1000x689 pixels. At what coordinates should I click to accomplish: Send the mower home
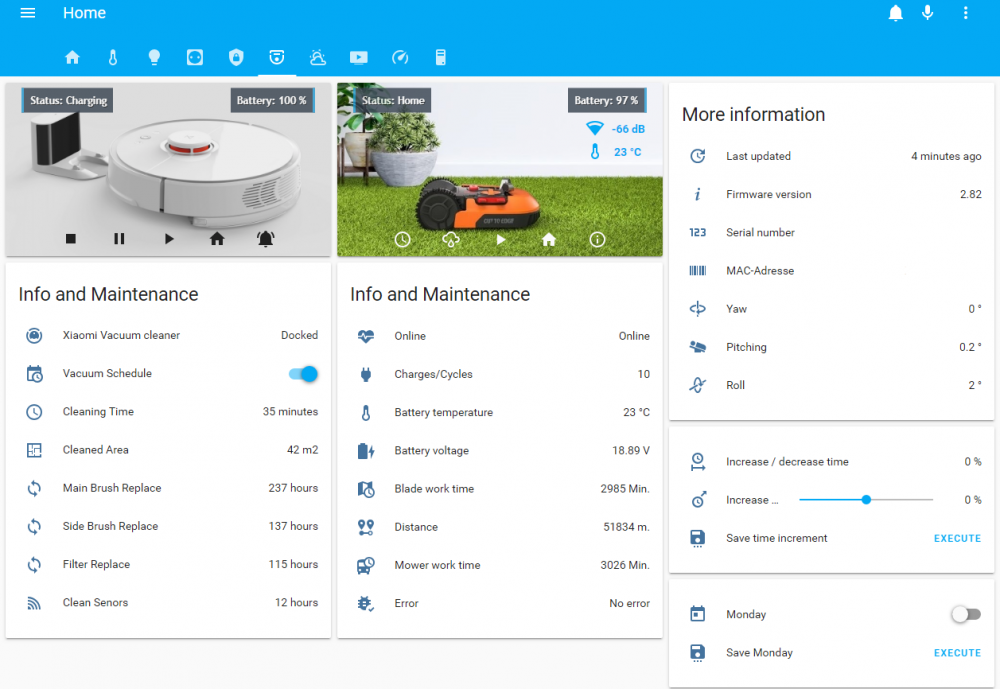pos(549,240)
